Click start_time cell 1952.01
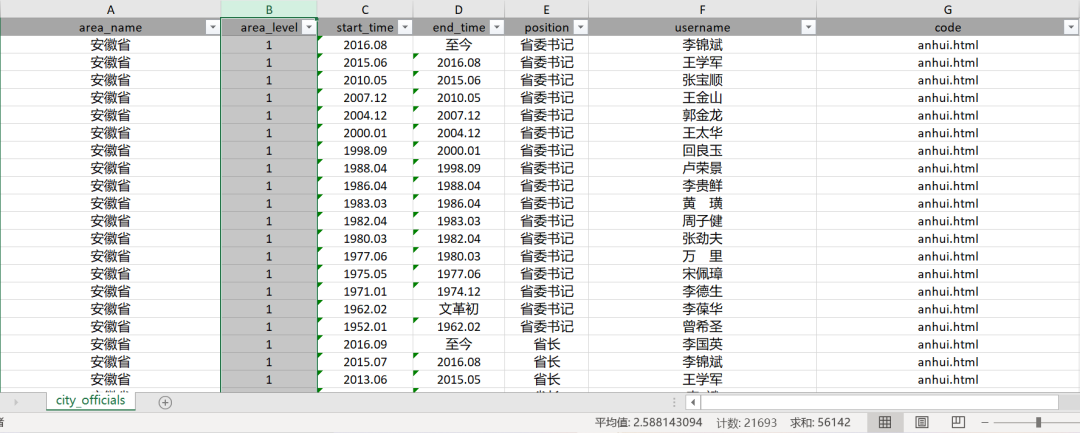This screenshot has height=433, width=1080. coord(365,326)
